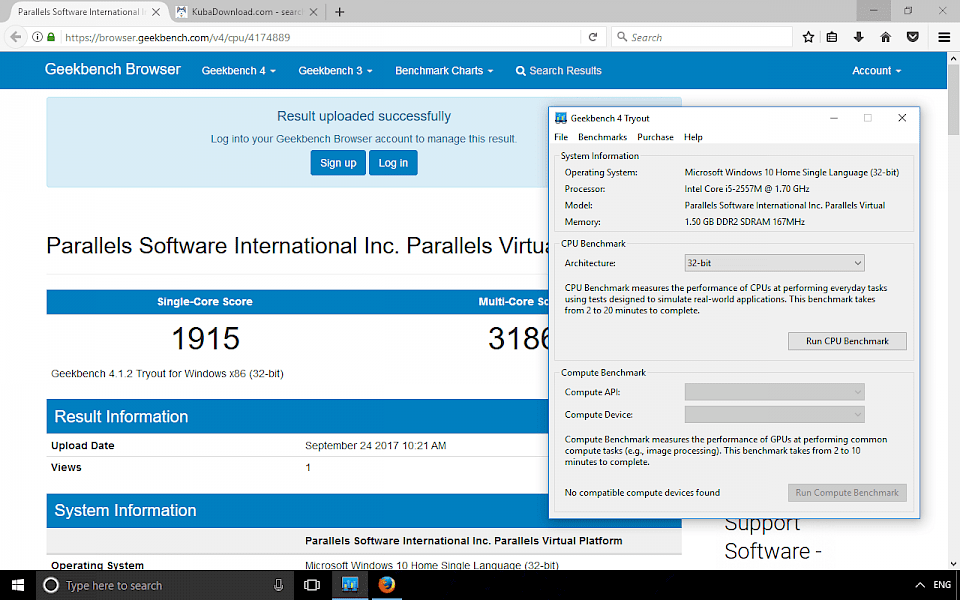Click the System Information heading on the page

tap(126, 511)
